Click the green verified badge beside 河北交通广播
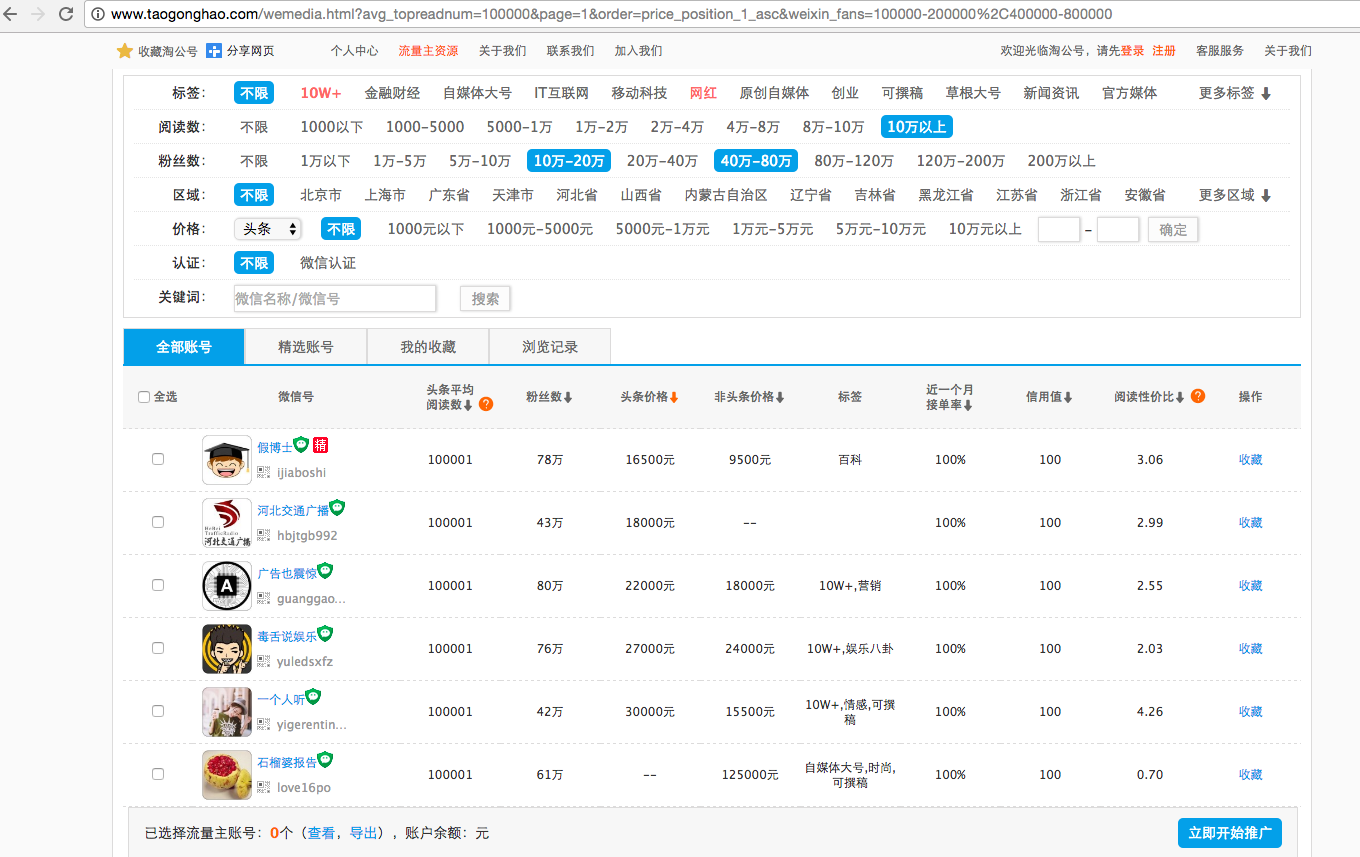Viewport: 1360px width, 857px height. [337, 508]
